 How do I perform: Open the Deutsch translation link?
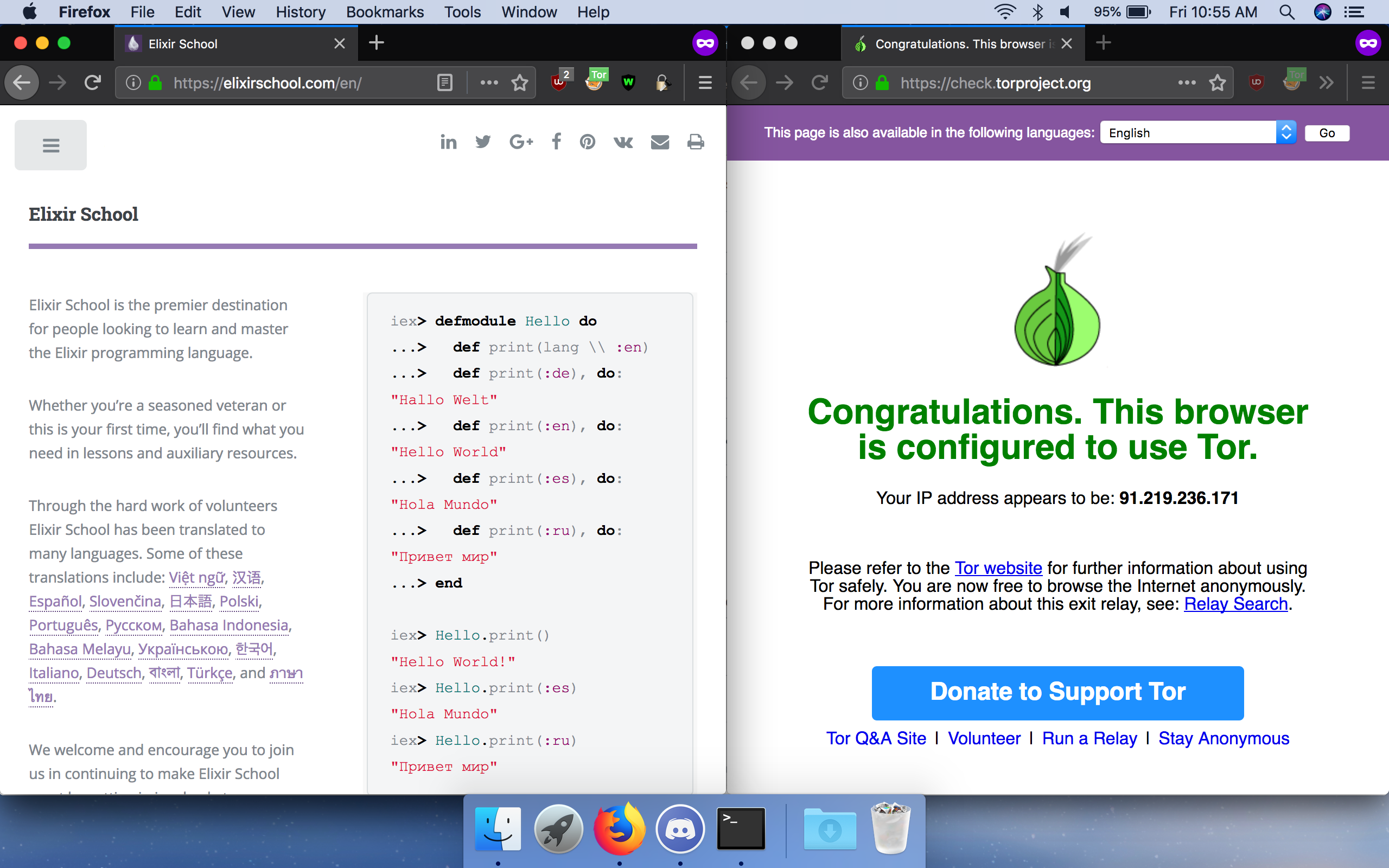click(113, 673)
